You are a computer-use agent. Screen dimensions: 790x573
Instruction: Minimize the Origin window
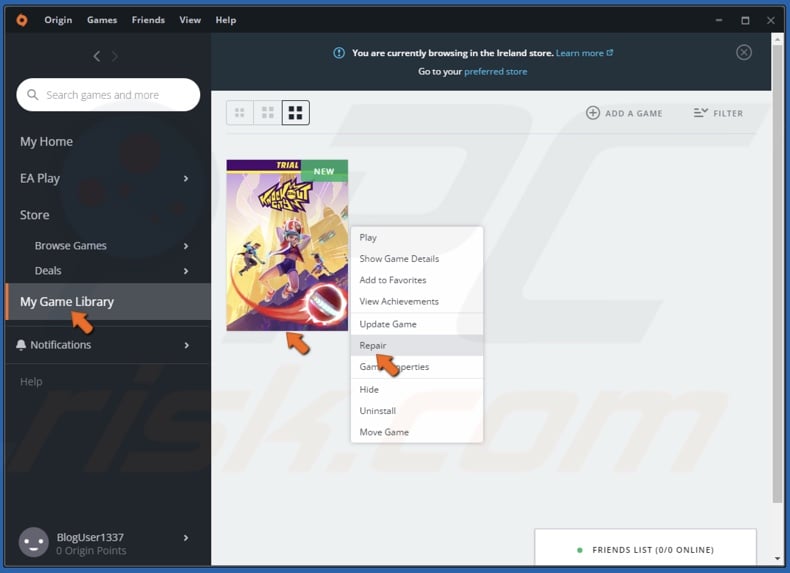pyautogui.click(x=719, y=20)
